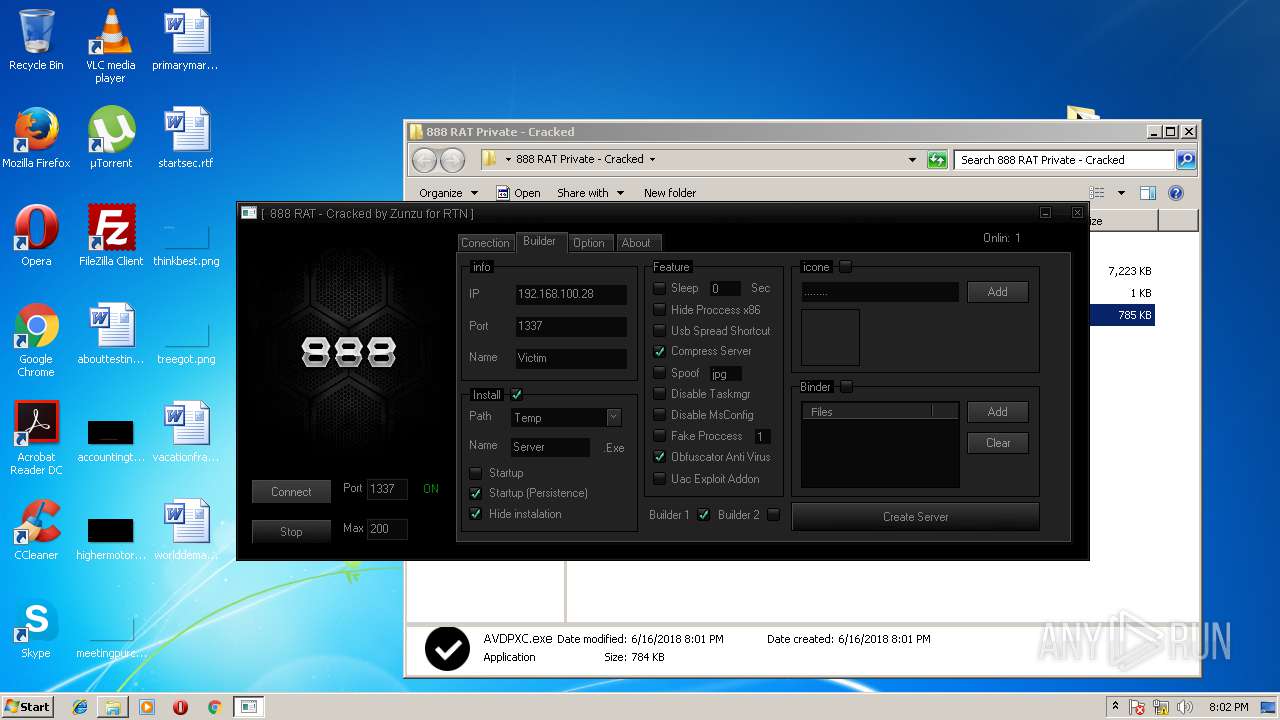This screenshot has width=1280, height=720.
Task: Refresh Explorer address bar
Action: (x=937, y=160)
